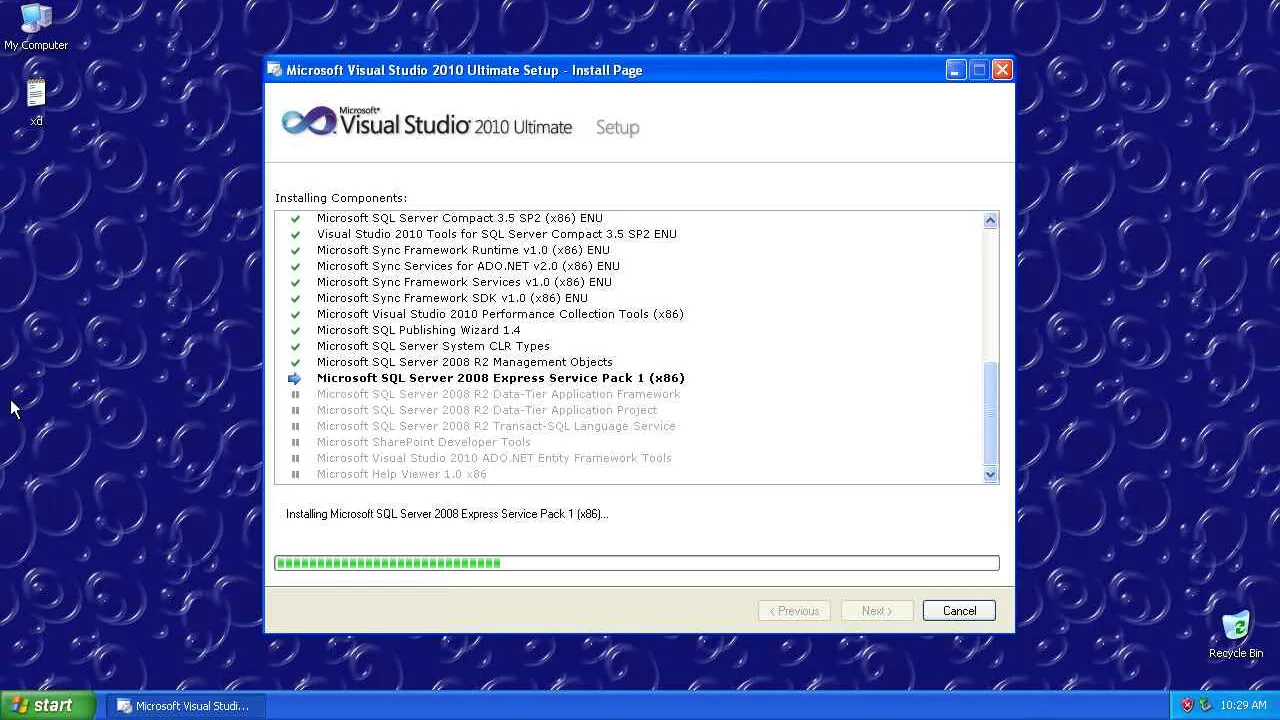Viewport: 1280px width, 720px height.
Task: Select 'Microsoft Sync Framework Services v1.0 (x86) ENU'
Action: coord(464,282)
